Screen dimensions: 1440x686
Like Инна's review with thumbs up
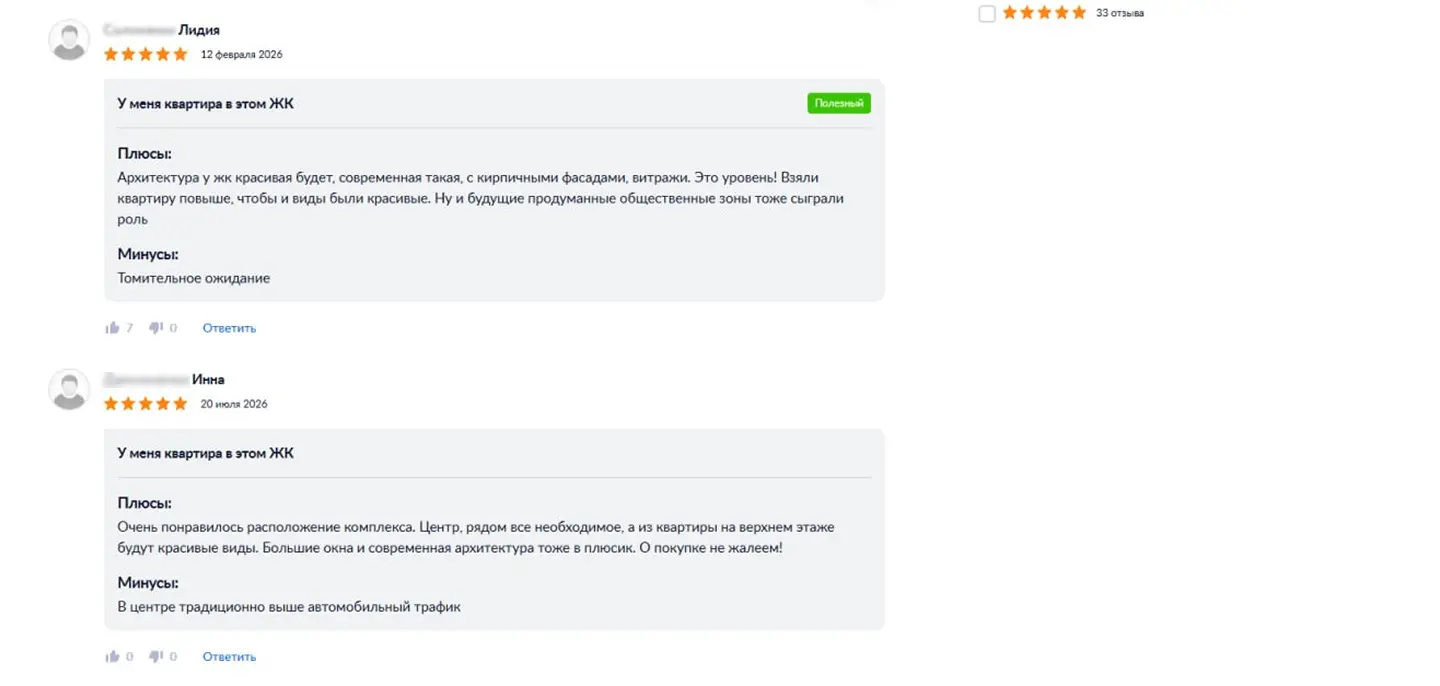tap(113, 657)
